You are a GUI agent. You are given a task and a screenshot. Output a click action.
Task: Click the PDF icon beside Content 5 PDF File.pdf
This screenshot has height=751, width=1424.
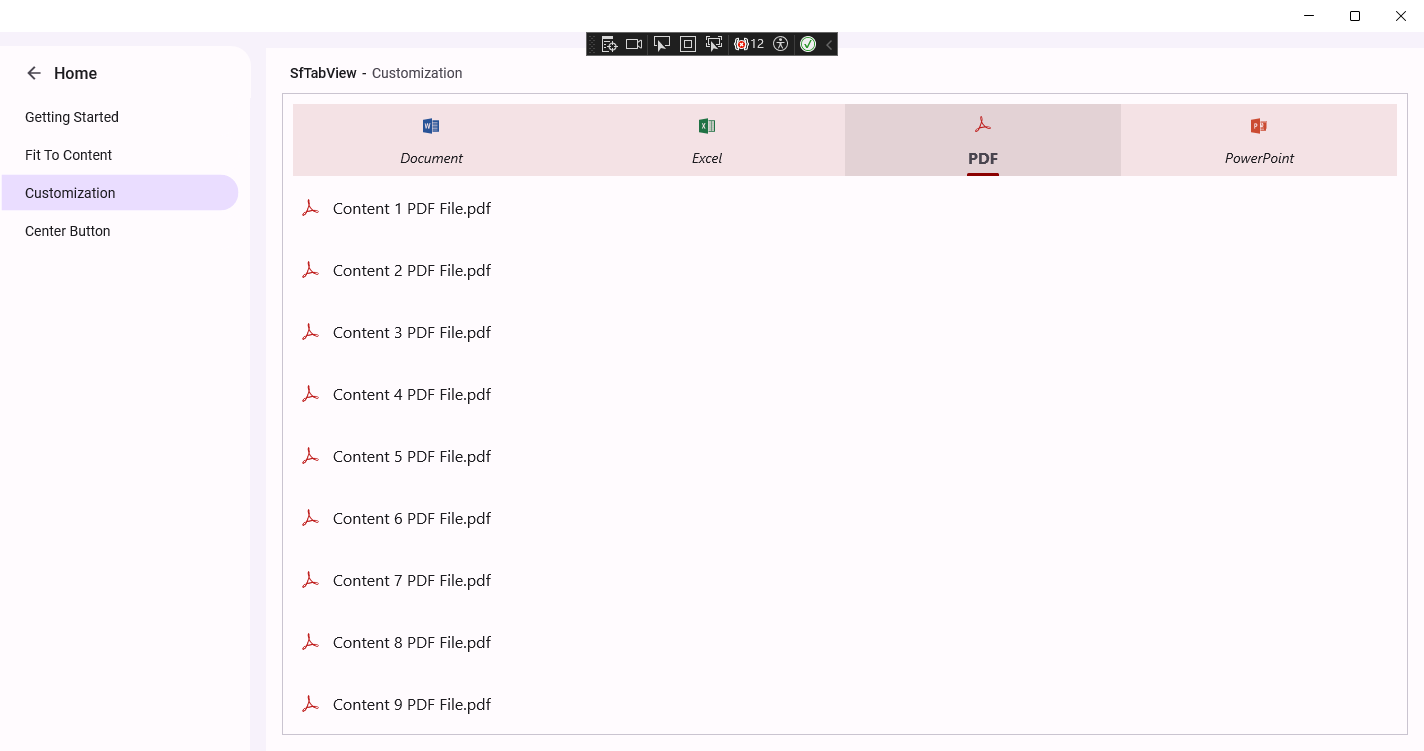pyautogui.click(x=311, y=456)
